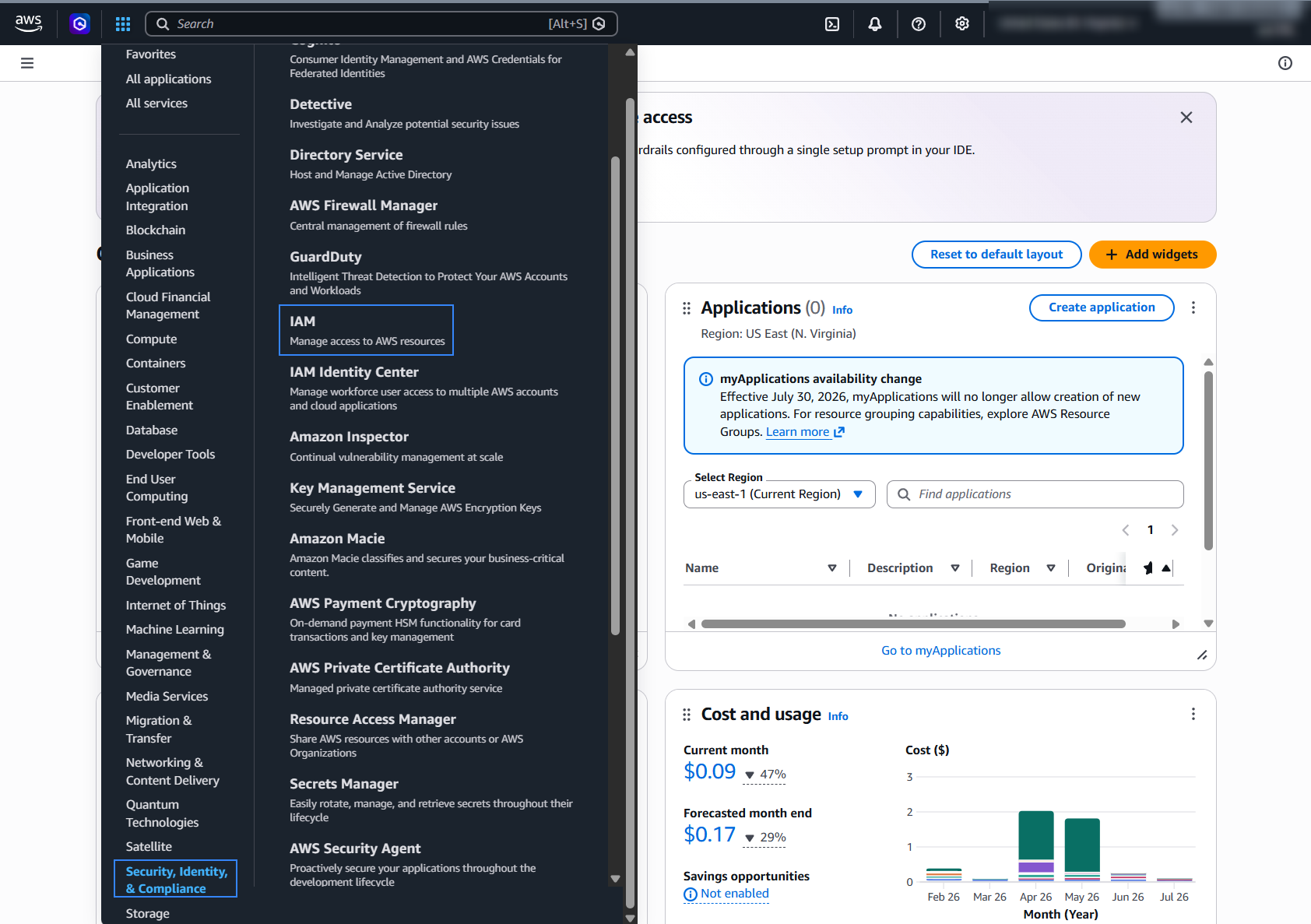Click the Applications widget resize corner icon

pos(1202,655)
